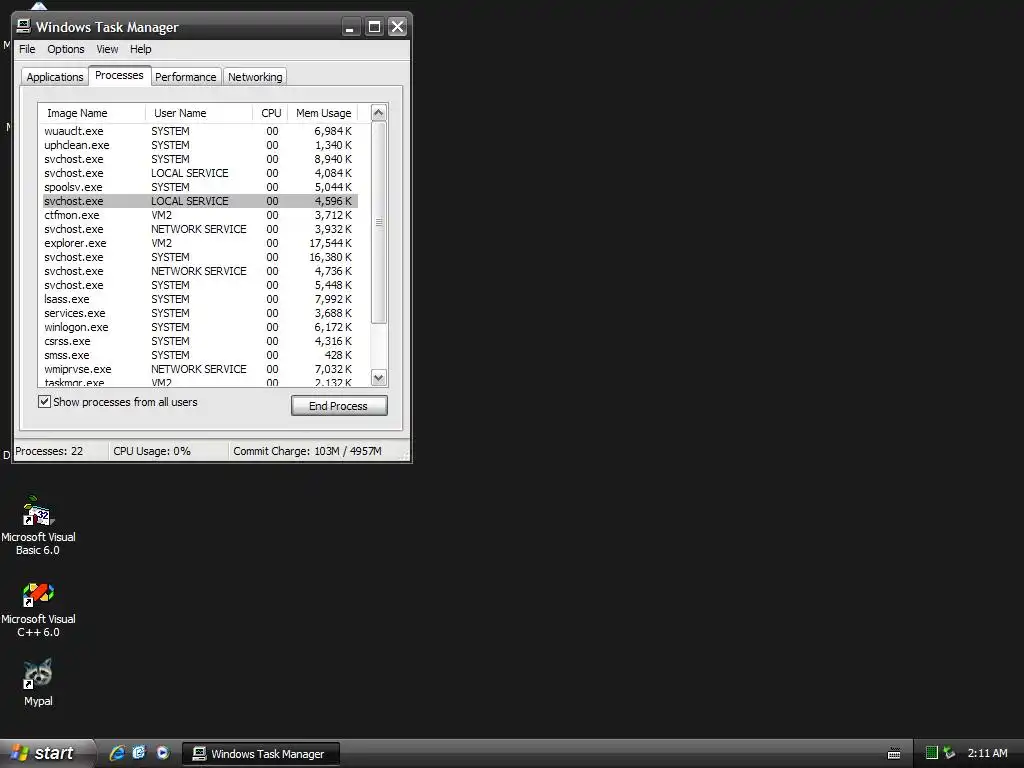Select the services.exe process

tap(200, 313)
